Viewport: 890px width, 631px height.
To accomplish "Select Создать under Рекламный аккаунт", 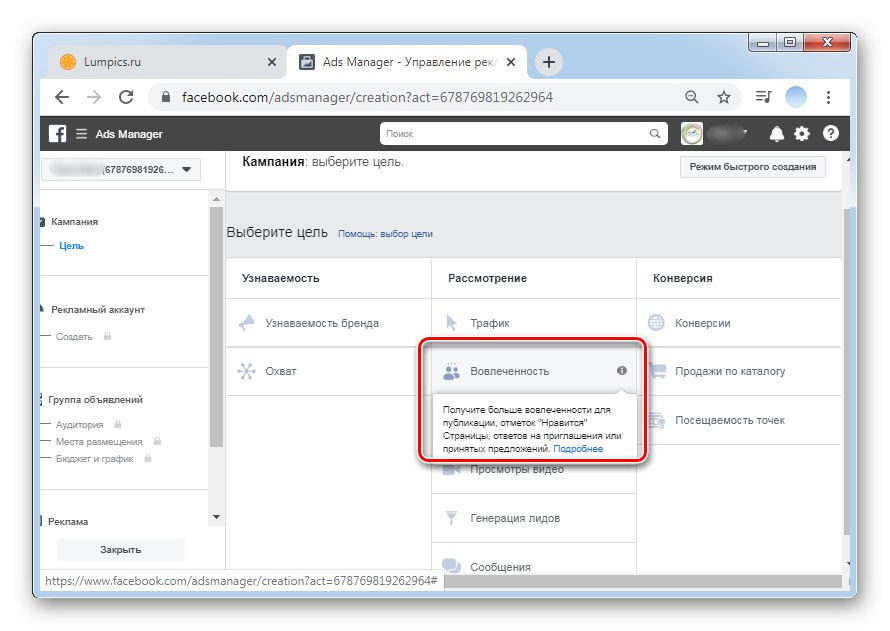I will coord(74,336).
